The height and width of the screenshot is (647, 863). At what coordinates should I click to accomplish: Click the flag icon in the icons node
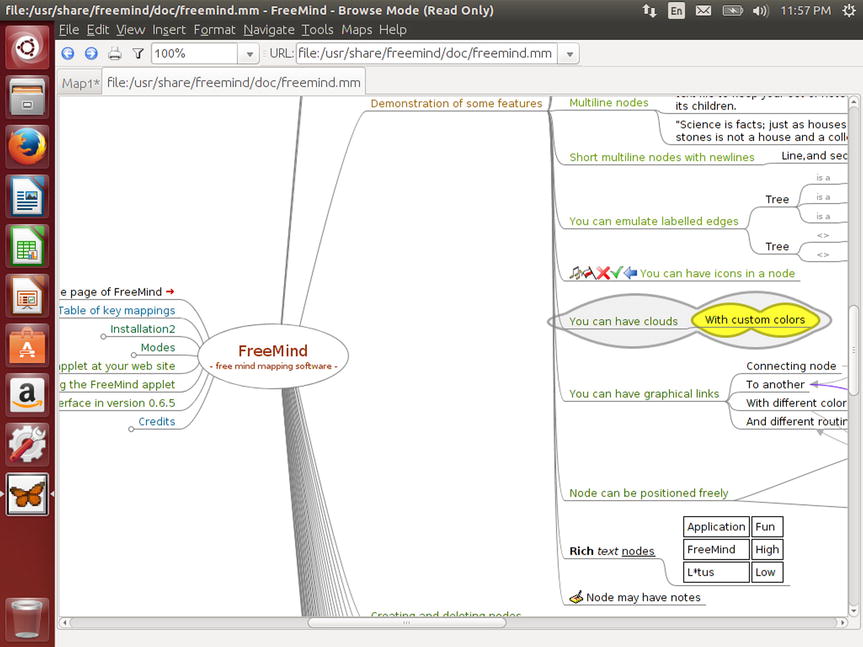(588, 273)
